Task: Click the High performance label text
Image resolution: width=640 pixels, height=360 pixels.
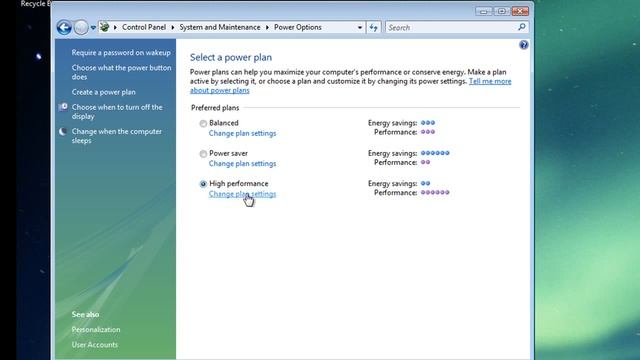Action: tap(238, 184)
